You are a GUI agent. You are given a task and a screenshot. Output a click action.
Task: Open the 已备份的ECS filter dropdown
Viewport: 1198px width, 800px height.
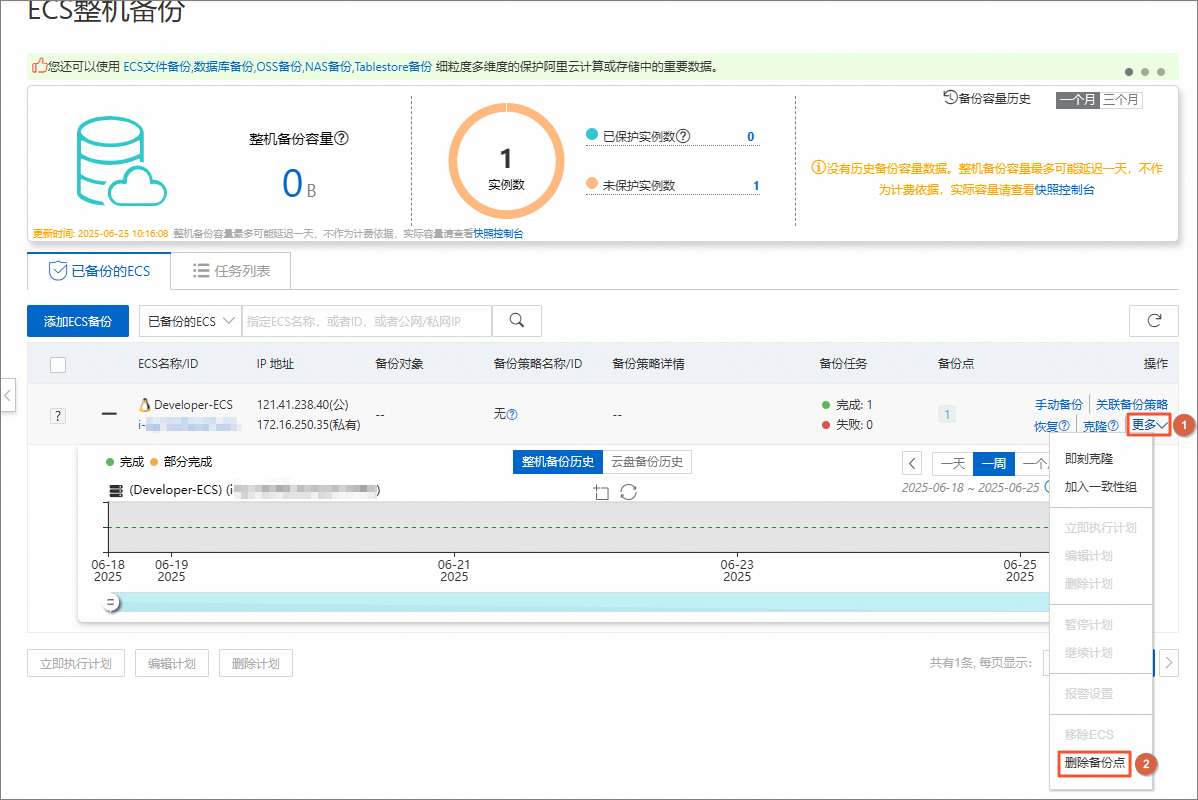(x=190, y=321)
